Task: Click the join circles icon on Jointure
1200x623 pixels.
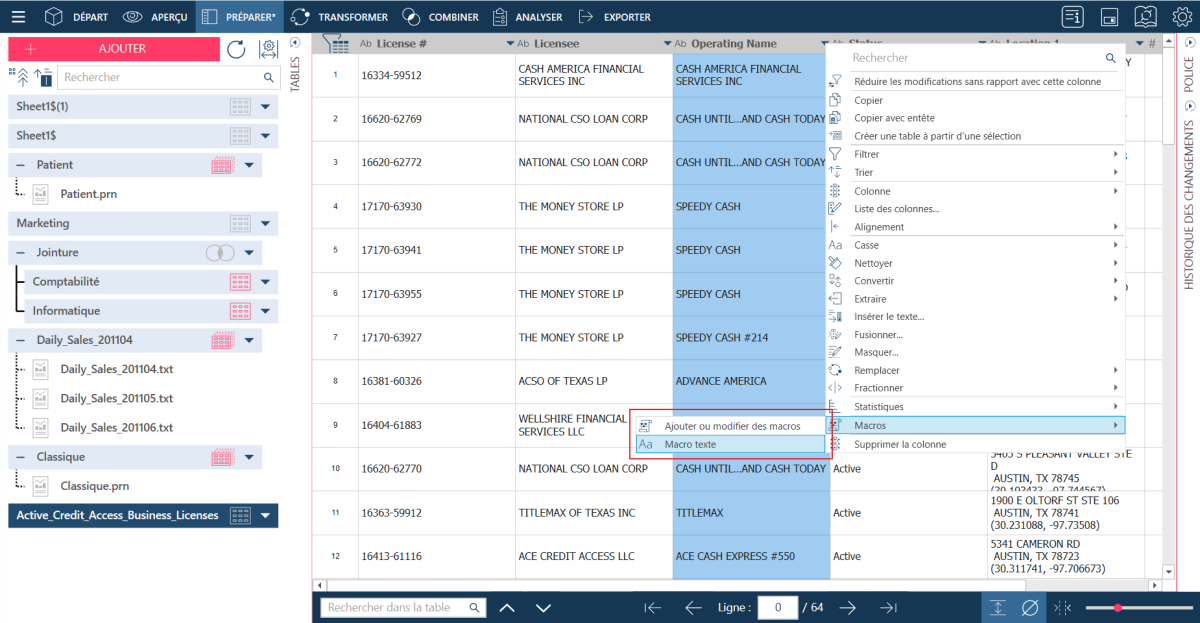Action: [x=220, y=253]
